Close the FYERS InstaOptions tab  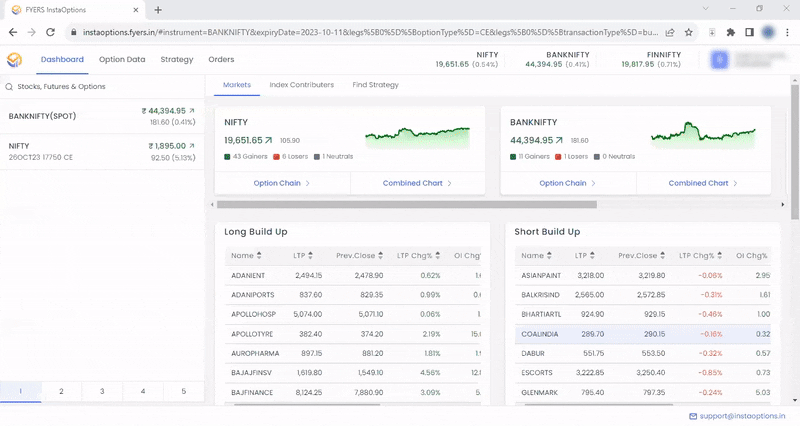[136, 10]
